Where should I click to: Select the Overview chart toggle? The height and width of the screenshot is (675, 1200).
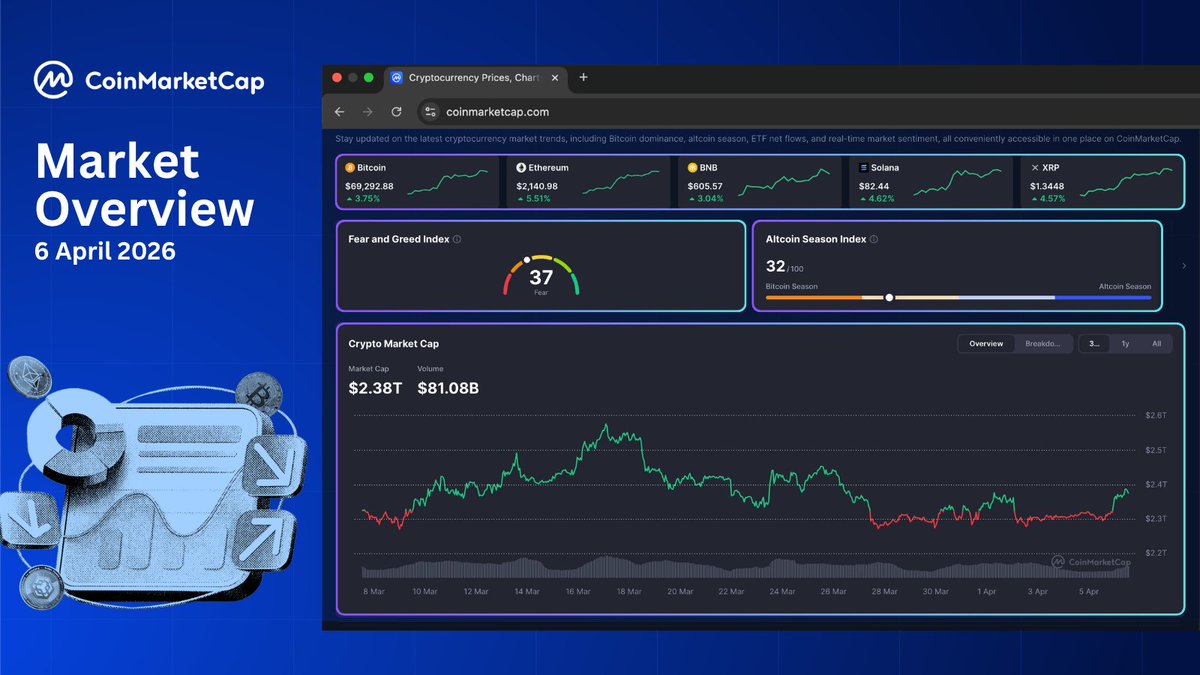(x=985, y=343)
